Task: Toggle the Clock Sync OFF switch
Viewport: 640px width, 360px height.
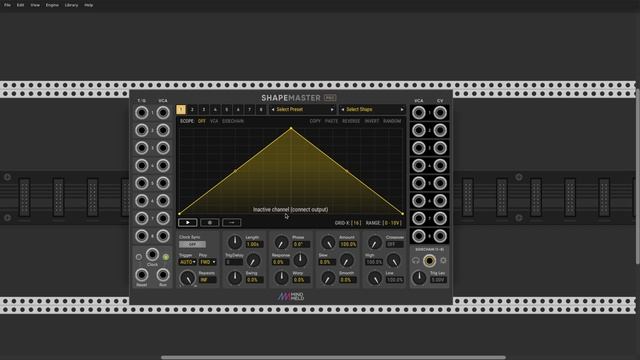Action: (192, 244)
